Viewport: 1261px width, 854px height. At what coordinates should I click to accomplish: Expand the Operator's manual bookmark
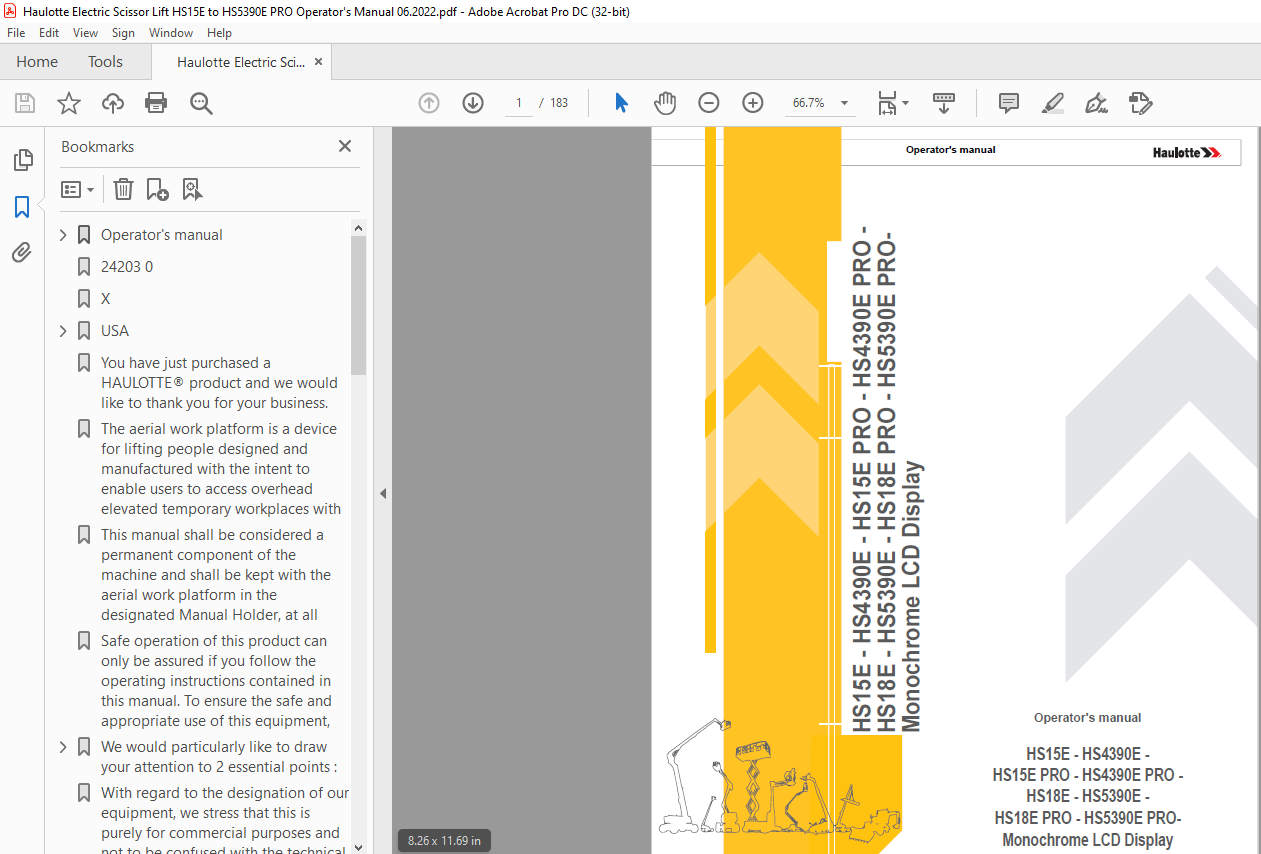coord(63,235)
